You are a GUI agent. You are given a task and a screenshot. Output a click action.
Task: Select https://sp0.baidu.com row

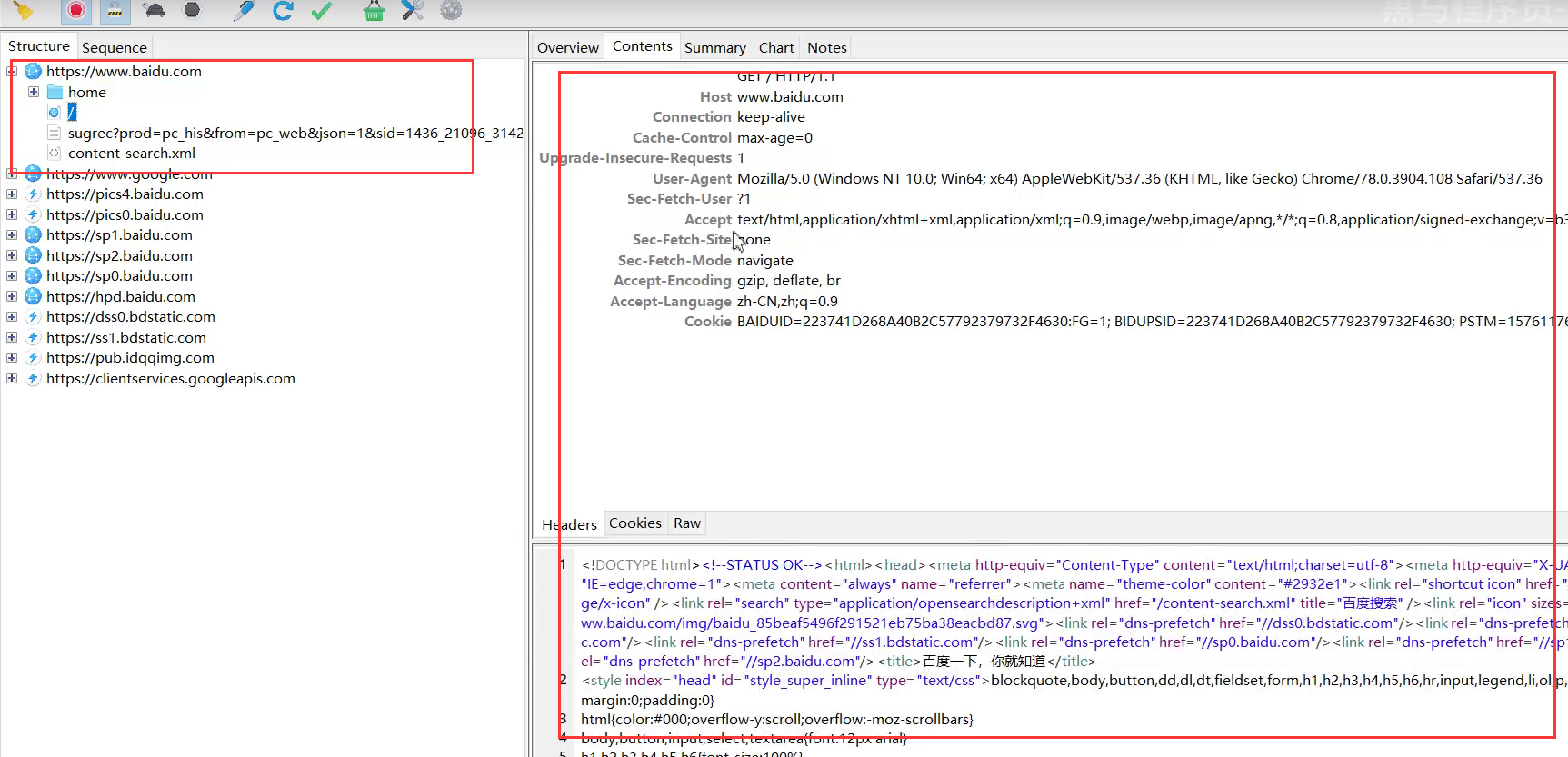tap(119, 275)
